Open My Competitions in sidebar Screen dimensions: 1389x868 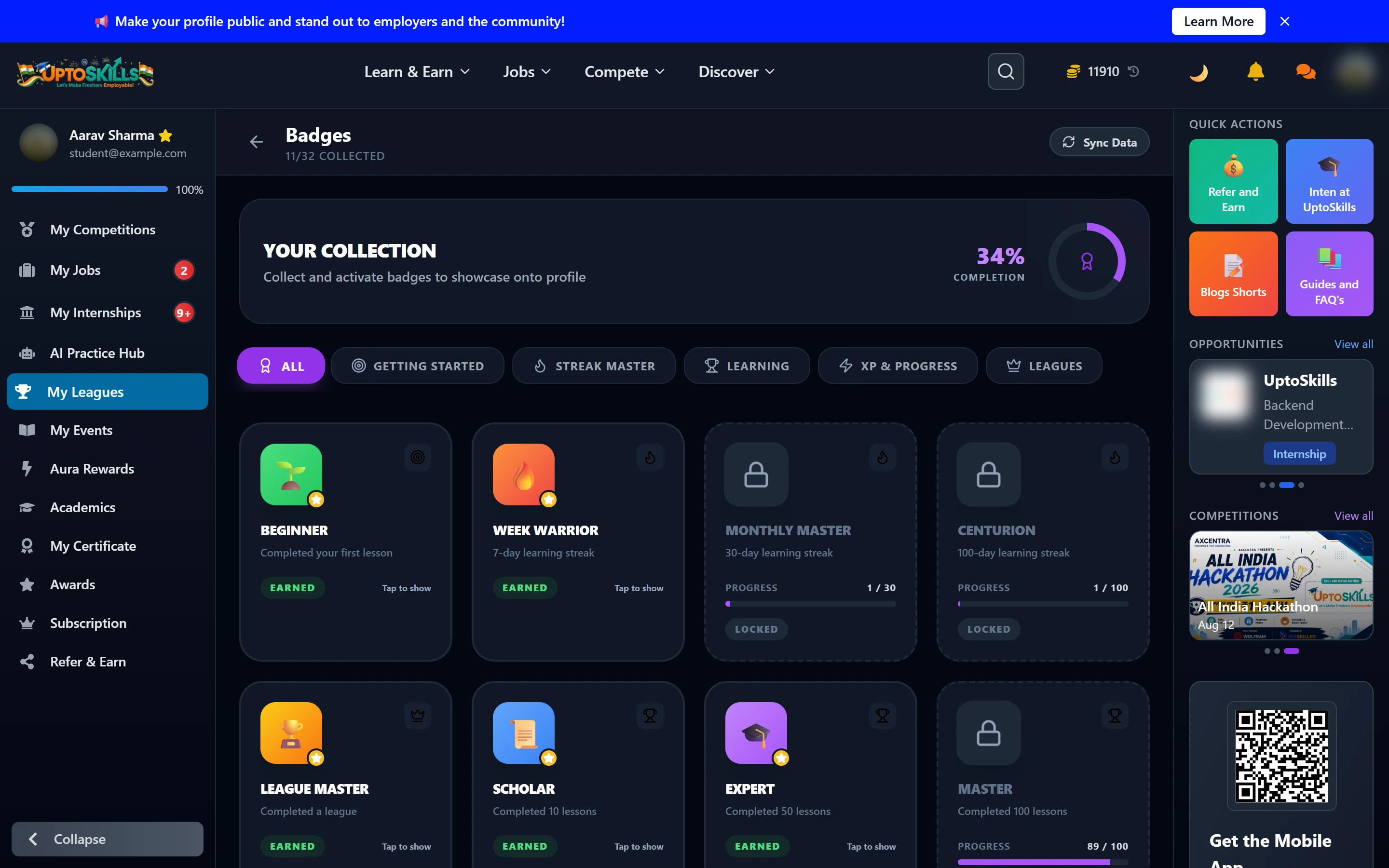(108, 230)
